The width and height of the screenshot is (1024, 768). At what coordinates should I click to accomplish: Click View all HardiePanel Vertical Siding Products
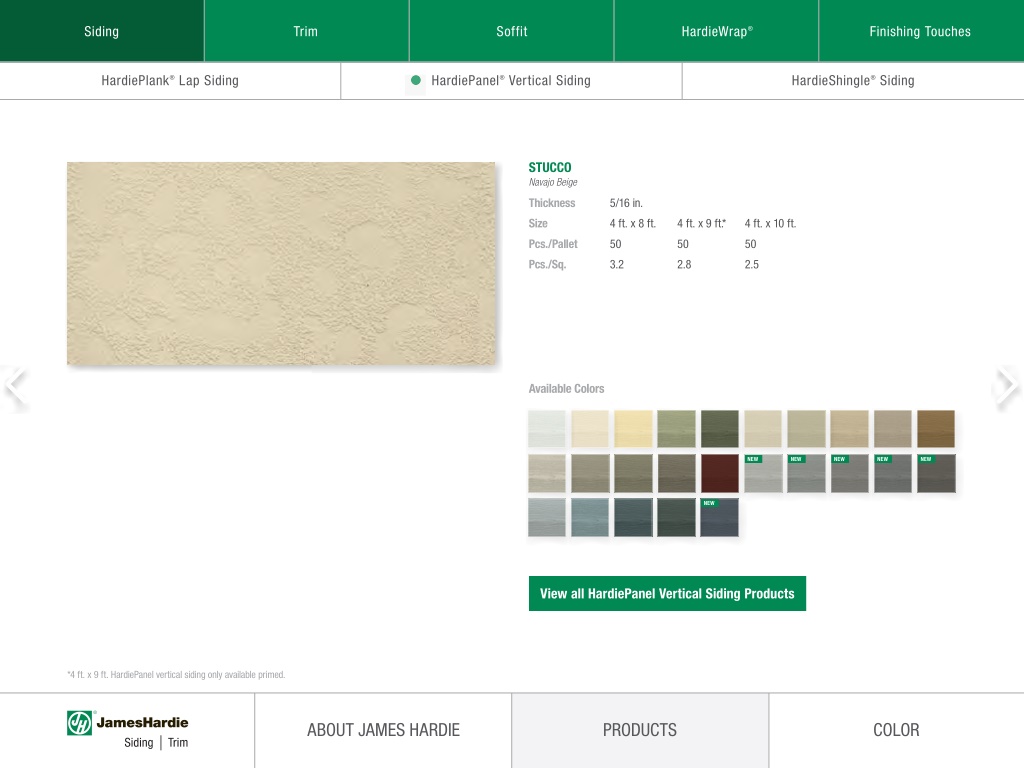[x=667, y=594]
